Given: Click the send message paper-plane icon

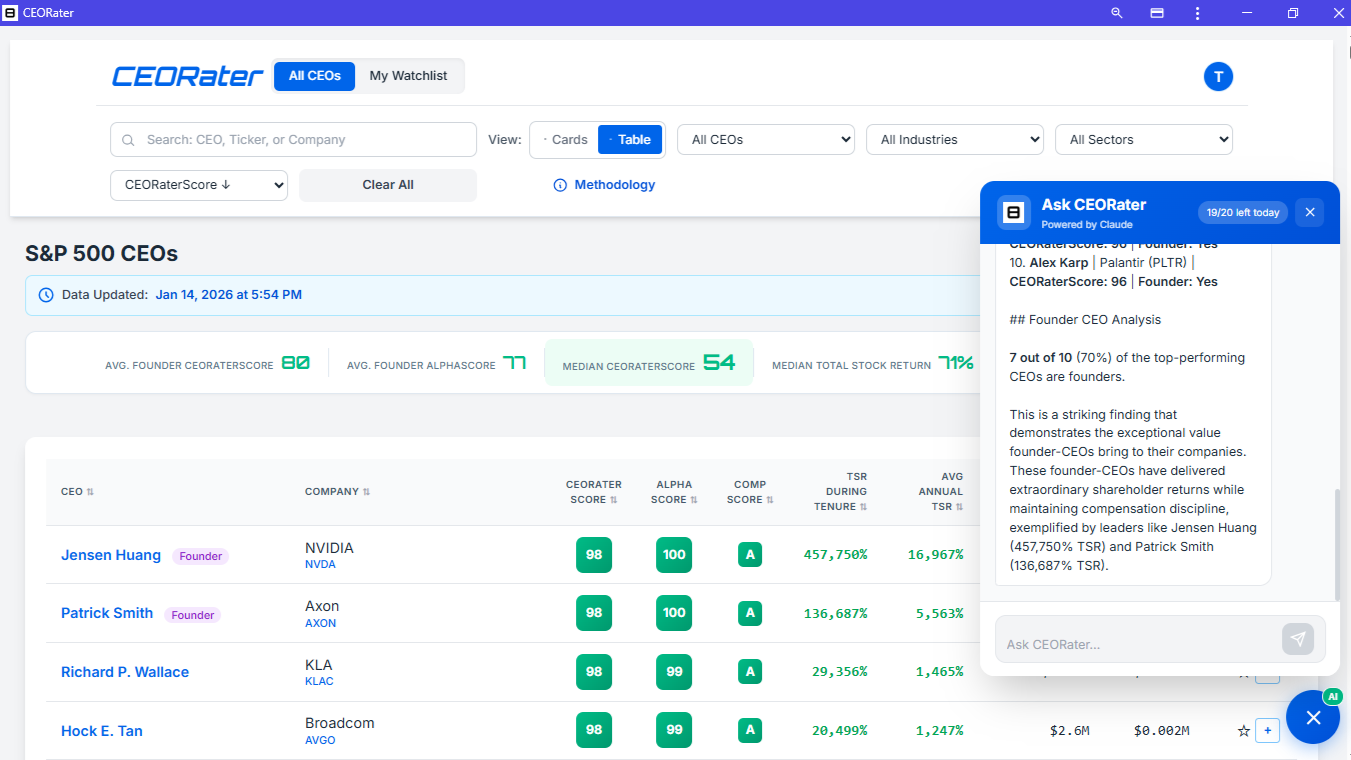Looking at the screenshot, I should (1298, 639).
